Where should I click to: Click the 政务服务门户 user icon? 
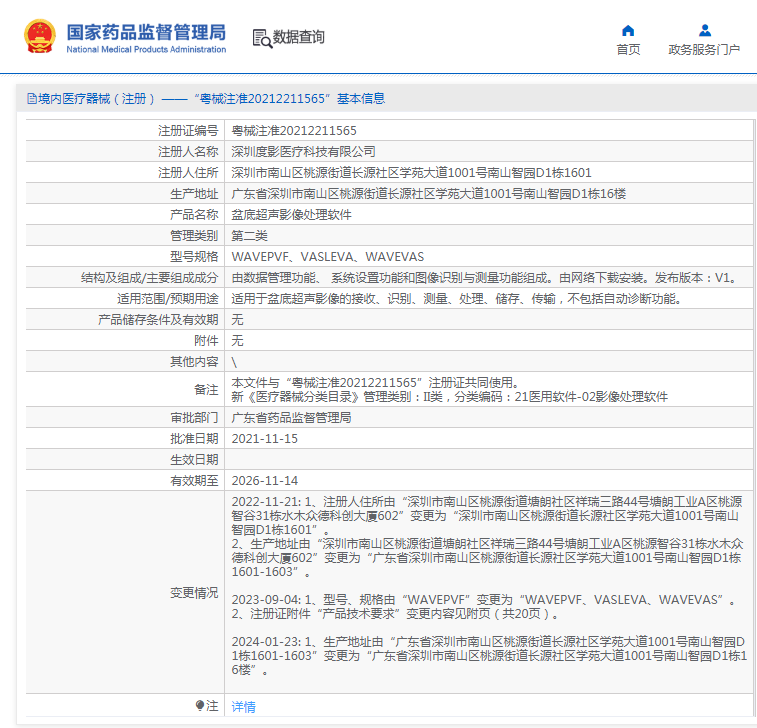(x=704, y=31)
